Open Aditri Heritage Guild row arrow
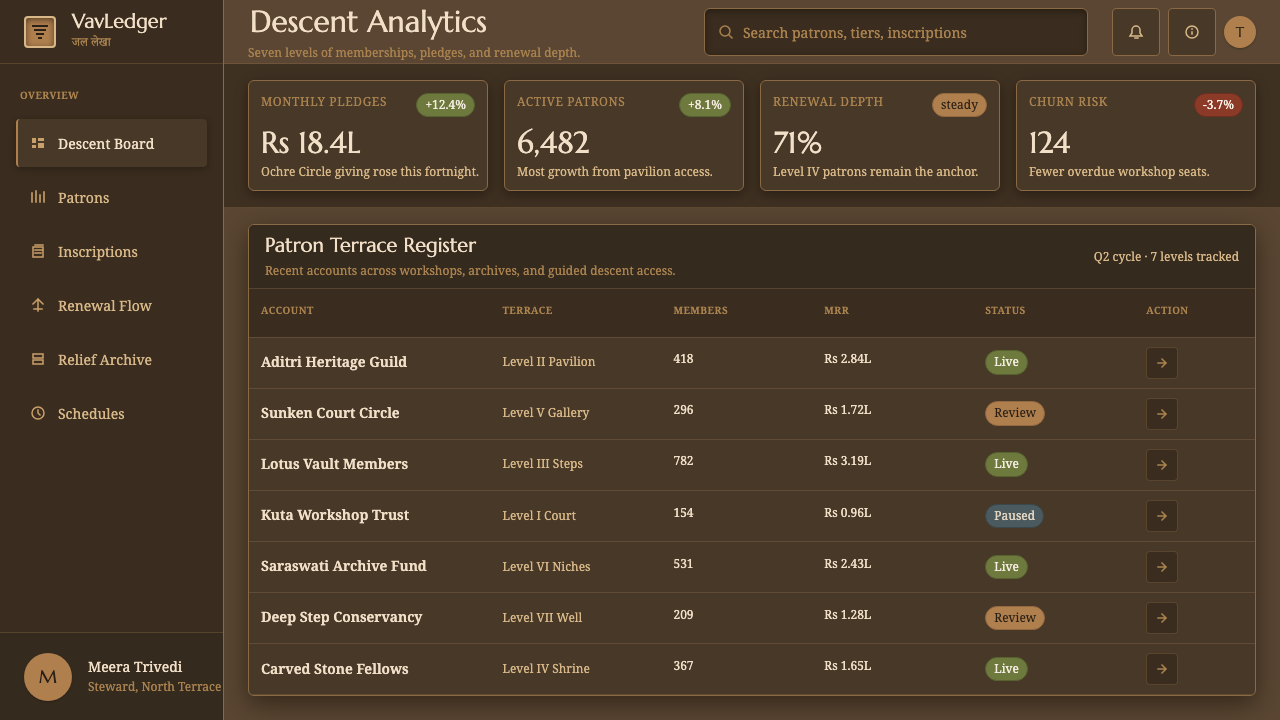 click(1162, 363)
